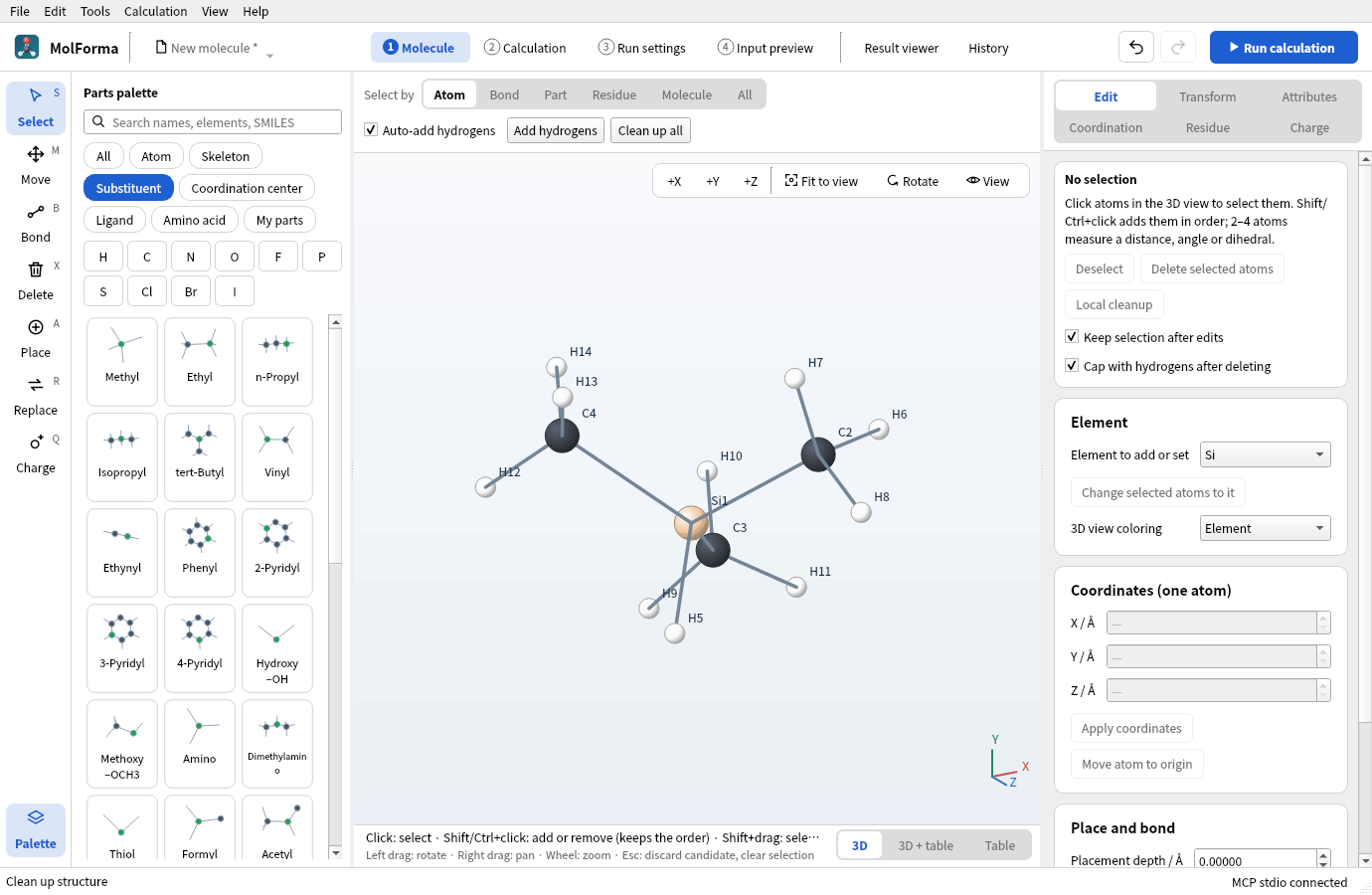Increase the Placement depth value
1372x895 pixels.
click(1323, 855)
